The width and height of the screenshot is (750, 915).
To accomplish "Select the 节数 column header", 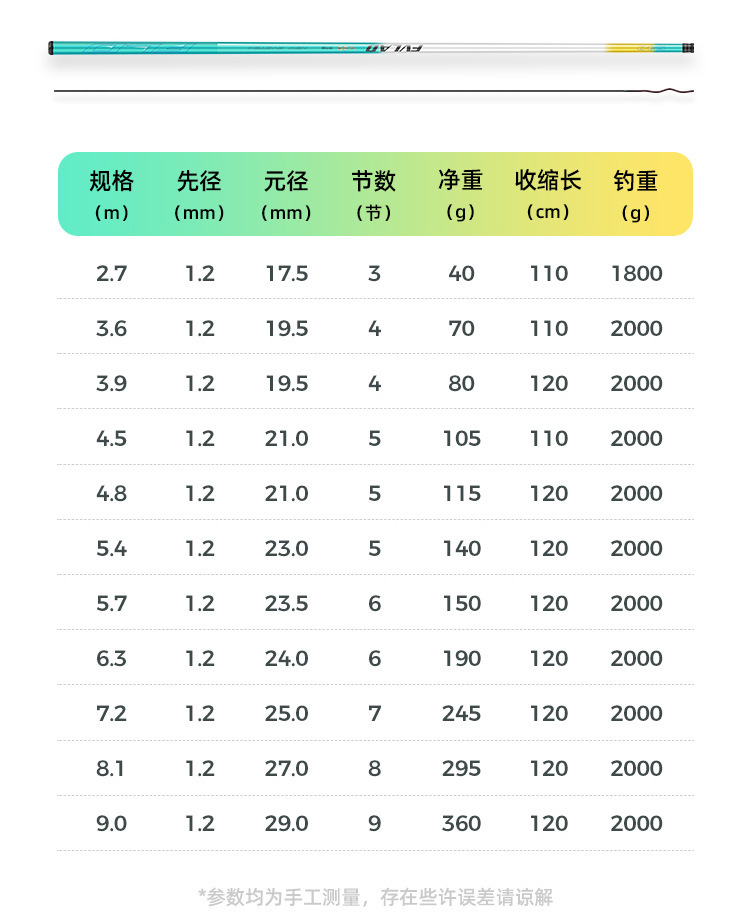I will coord(374,194).
